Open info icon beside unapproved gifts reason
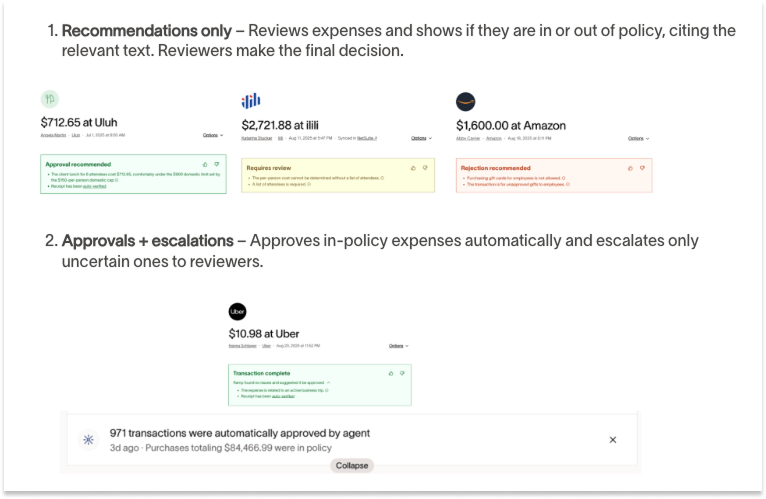Viewport: 766px width, 499px height. pos(568,184)
